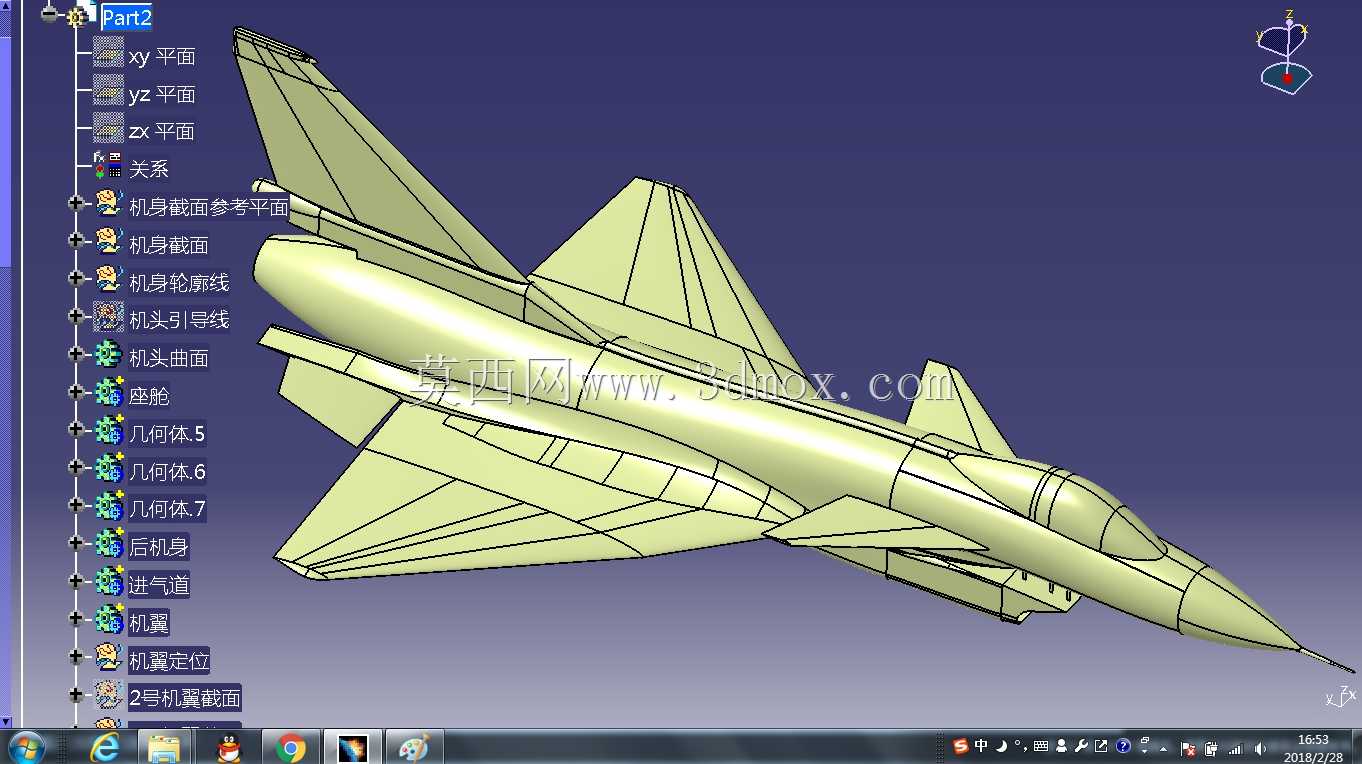Screen dimensions: 1362x764
Task: Click the icon beside 机头引导线 node
Action: pyautogui.click(x=108, y=318)
